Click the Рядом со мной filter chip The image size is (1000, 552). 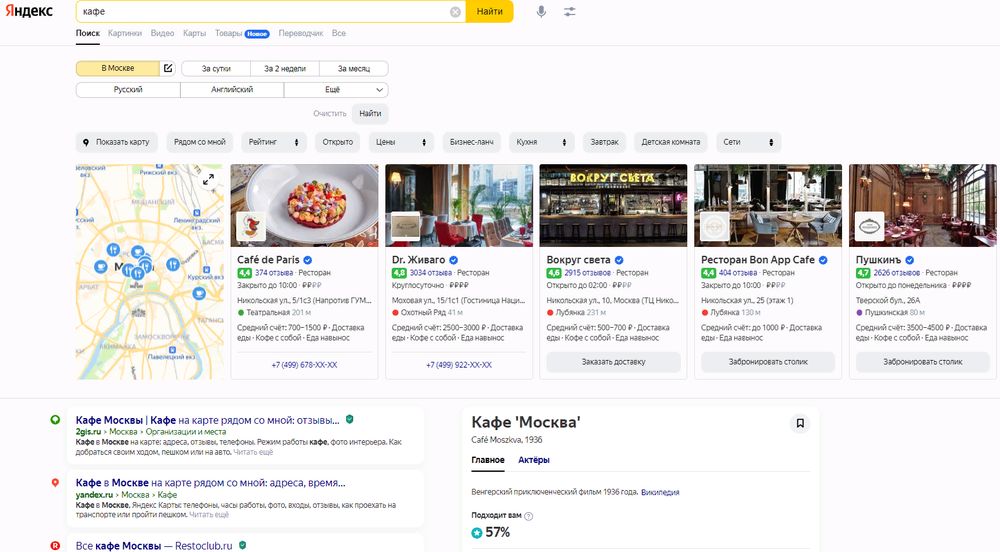coord(200,142)
